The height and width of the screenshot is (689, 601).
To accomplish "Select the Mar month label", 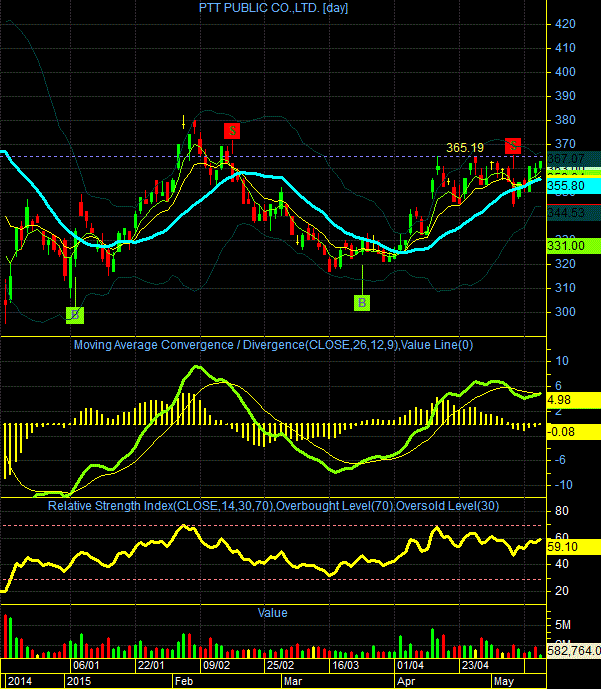I will [x=293, y=682].
